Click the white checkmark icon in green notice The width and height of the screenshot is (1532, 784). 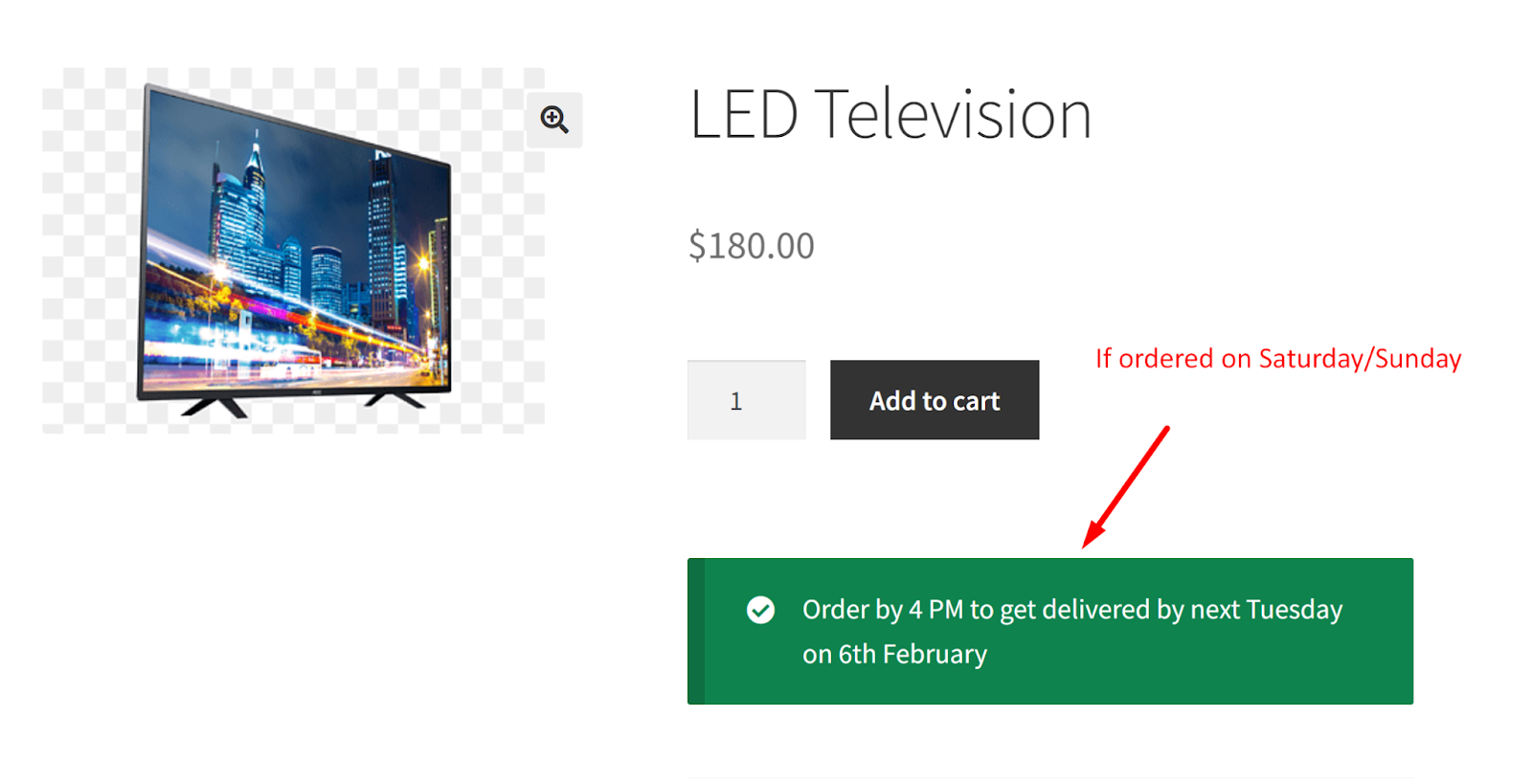coord(760,610)
